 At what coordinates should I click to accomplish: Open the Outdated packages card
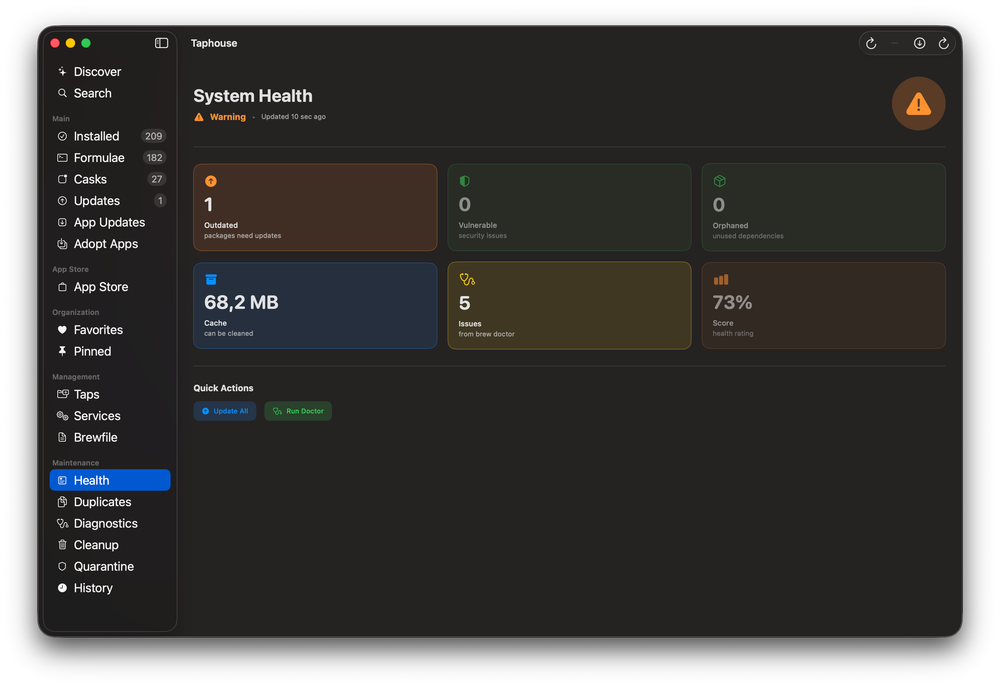coord(315,206)
